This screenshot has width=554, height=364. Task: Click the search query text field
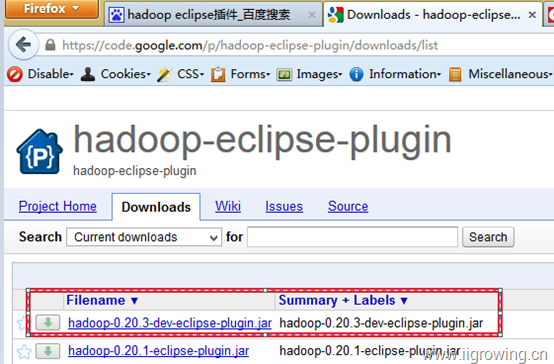point(353,237)
